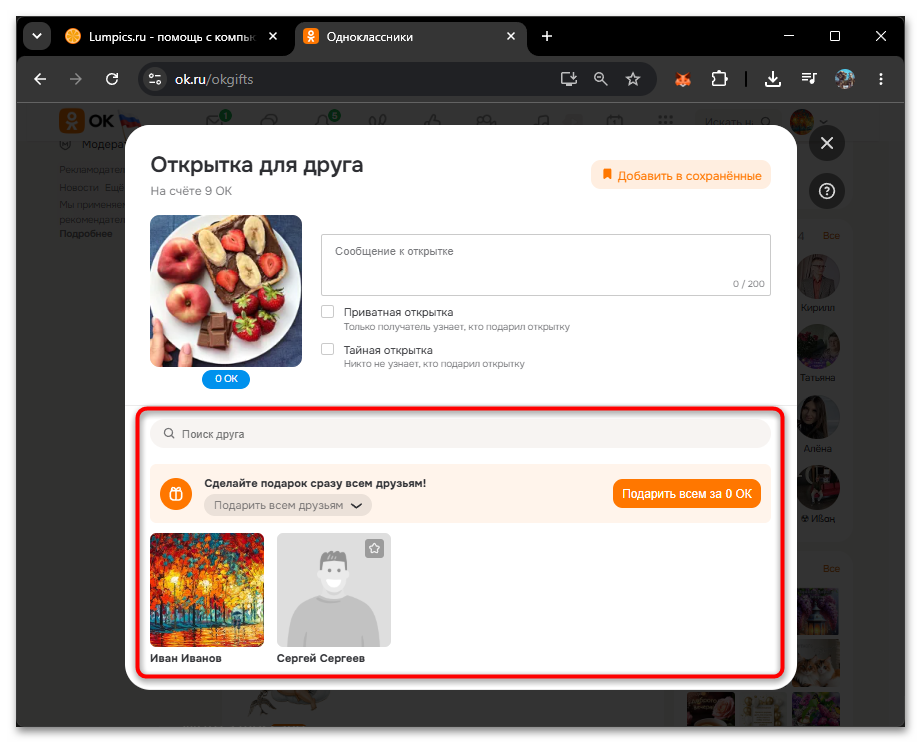
Task: Enable the Тайная открытка checkbox
Action: [328, 349]
